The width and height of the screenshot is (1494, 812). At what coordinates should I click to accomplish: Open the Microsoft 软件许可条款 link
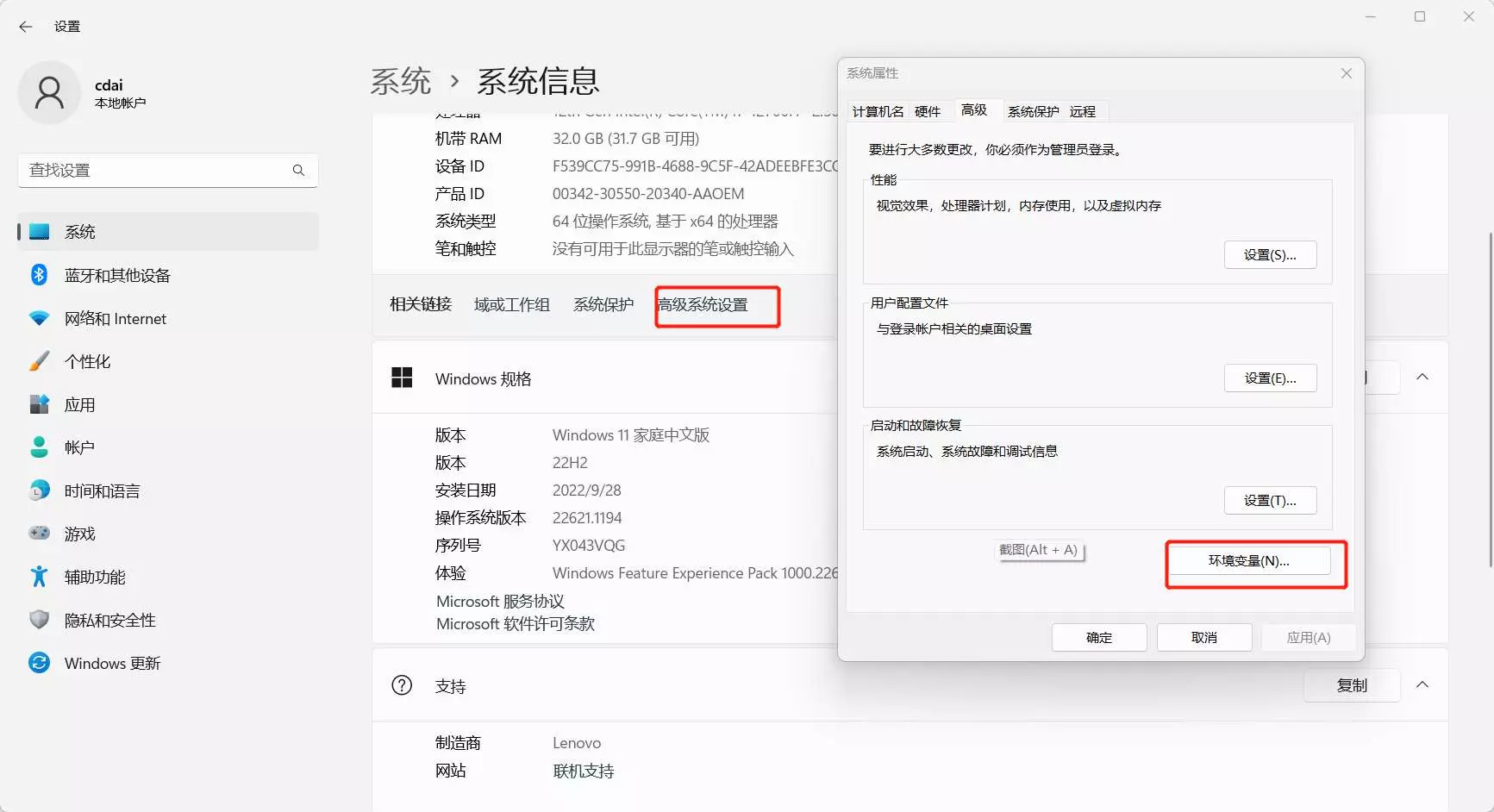pos(516,623)
